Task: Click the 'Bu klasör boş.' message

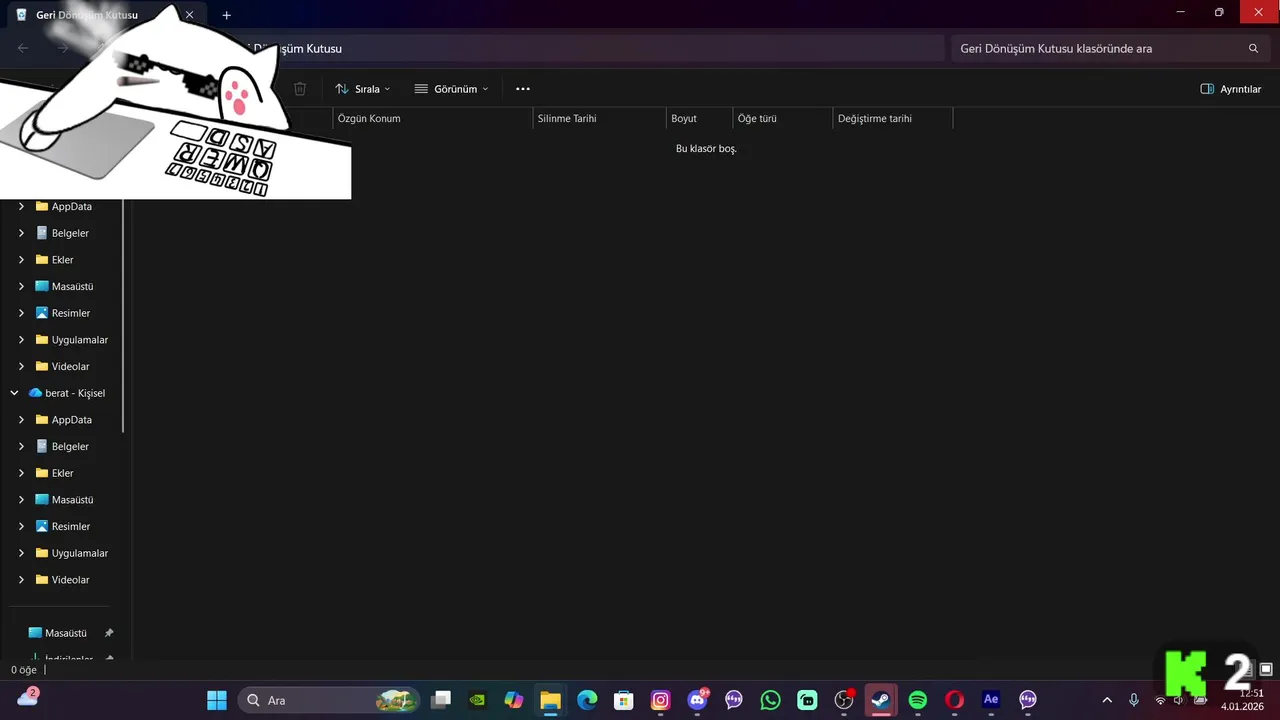Action: (x=706, y=148)
